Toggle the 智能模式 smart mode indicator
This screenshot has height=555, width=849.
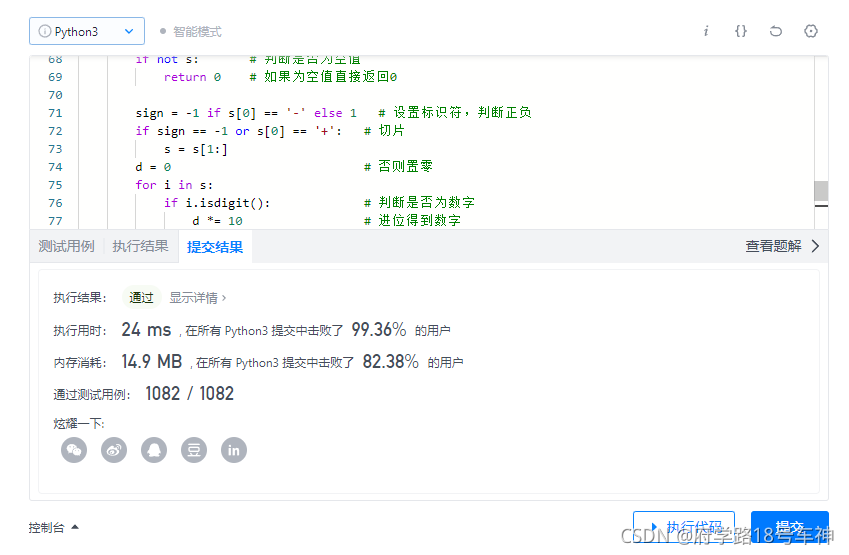(x=191, y=32)
